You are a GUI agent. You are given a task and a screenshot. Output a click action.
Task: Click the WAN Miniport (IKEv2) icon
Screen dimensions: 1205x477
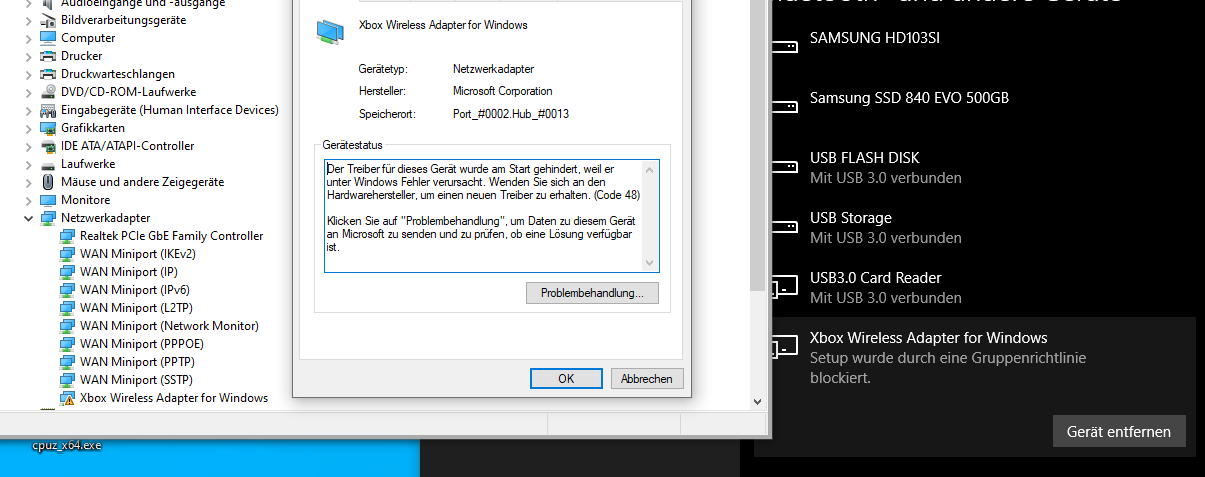tap(67, 254)
